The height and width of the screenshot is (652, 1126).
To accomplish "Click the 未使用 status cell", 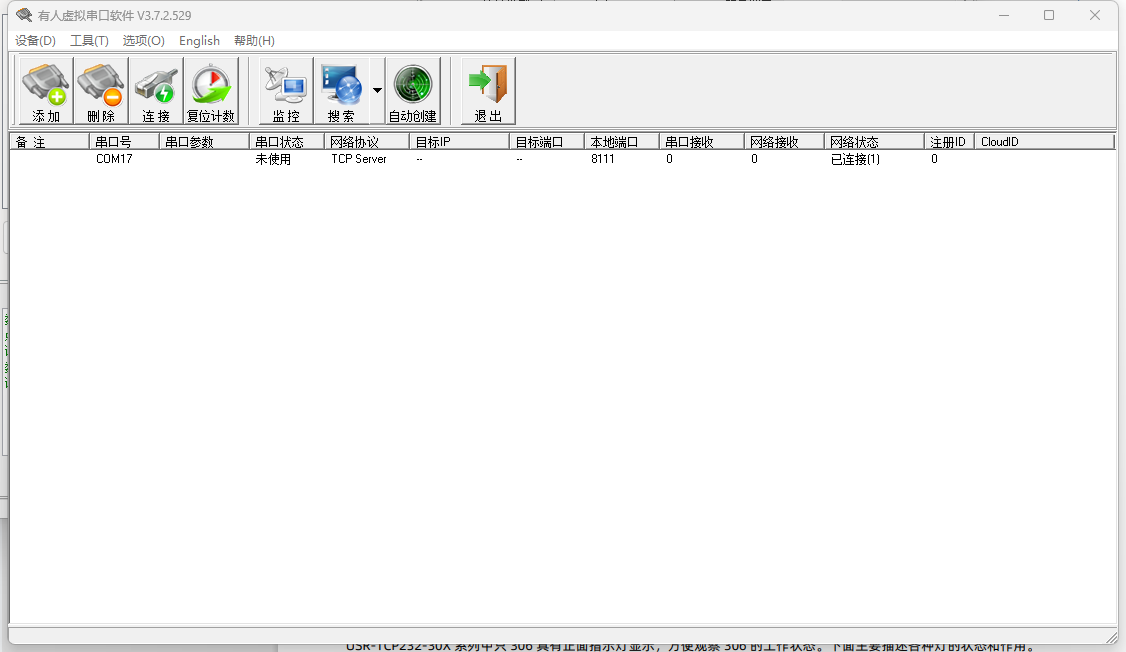I will pyautogui.click(x=273, y=159).
